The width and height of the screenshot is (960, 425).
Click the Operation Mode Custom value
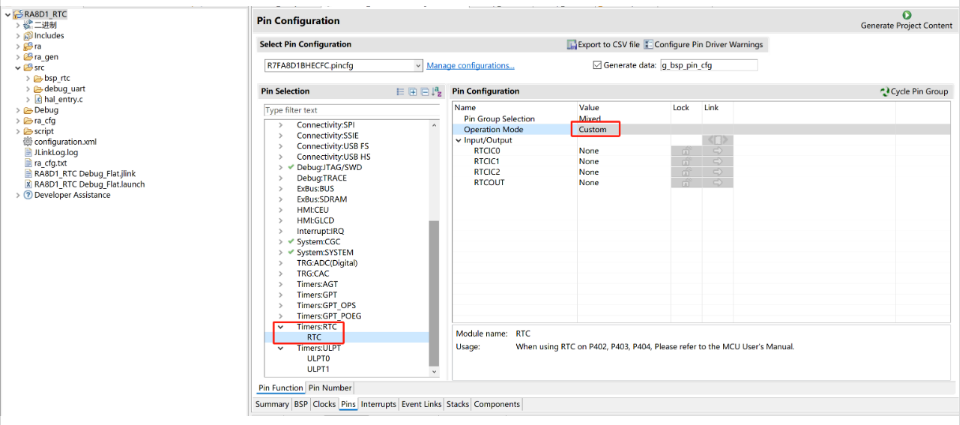coord(595,130)
